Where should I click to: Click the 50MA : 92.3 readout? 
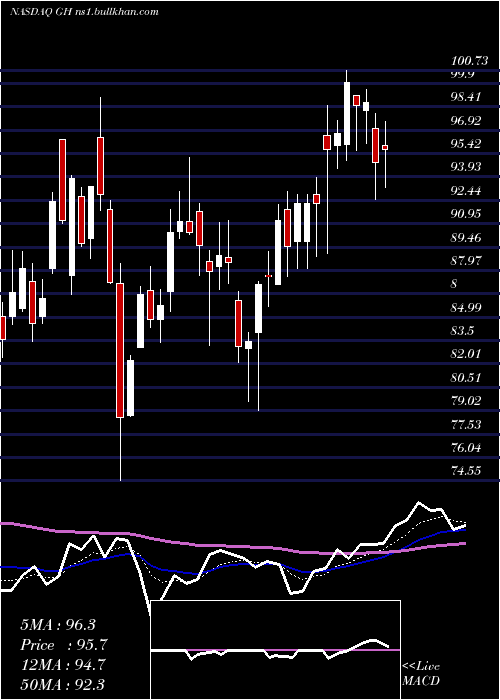click(62, 684)
